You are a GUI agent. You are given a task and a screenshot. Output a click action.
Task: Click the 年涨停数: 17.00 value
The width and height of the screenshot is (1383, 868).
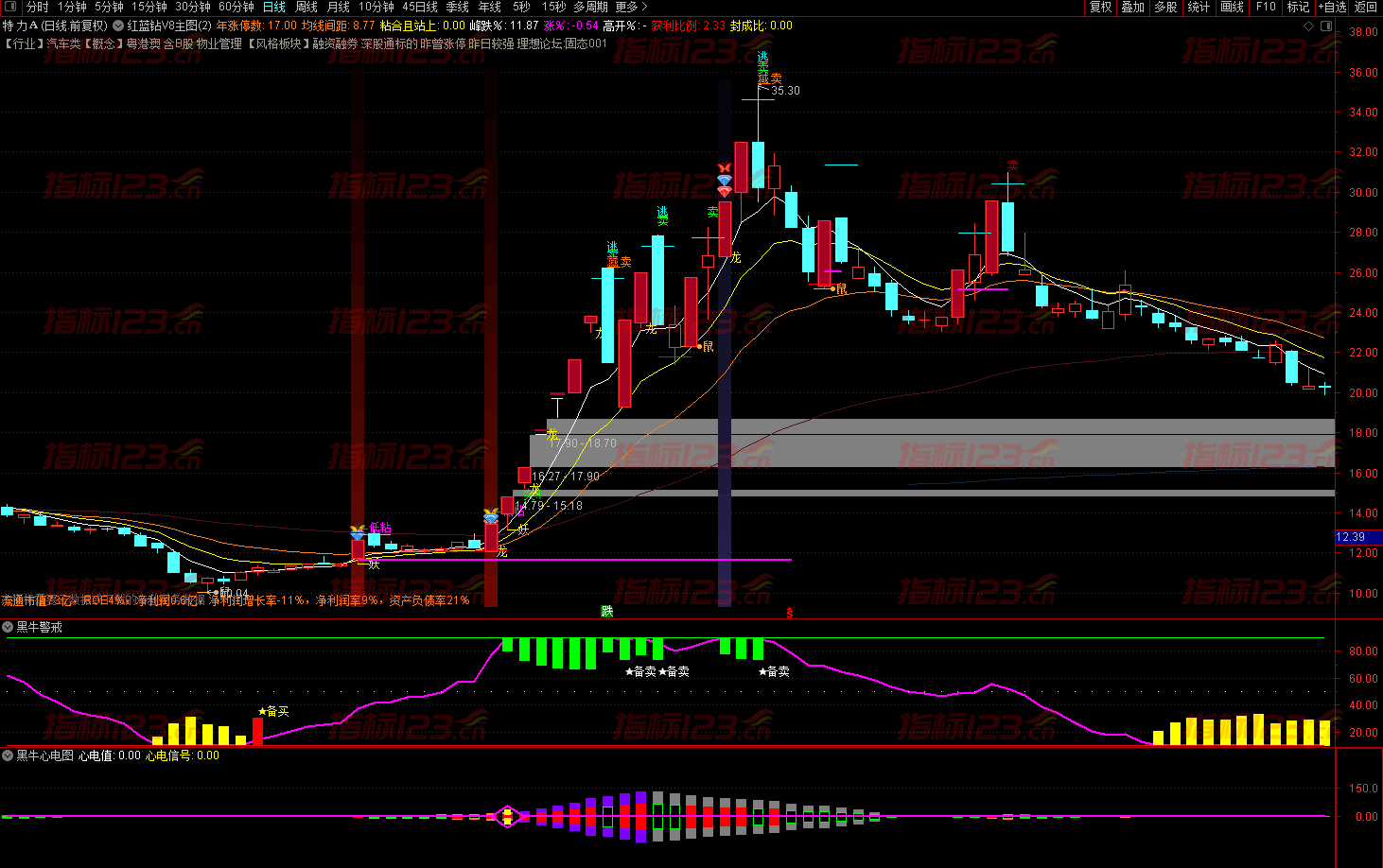[x=256, y=26]
